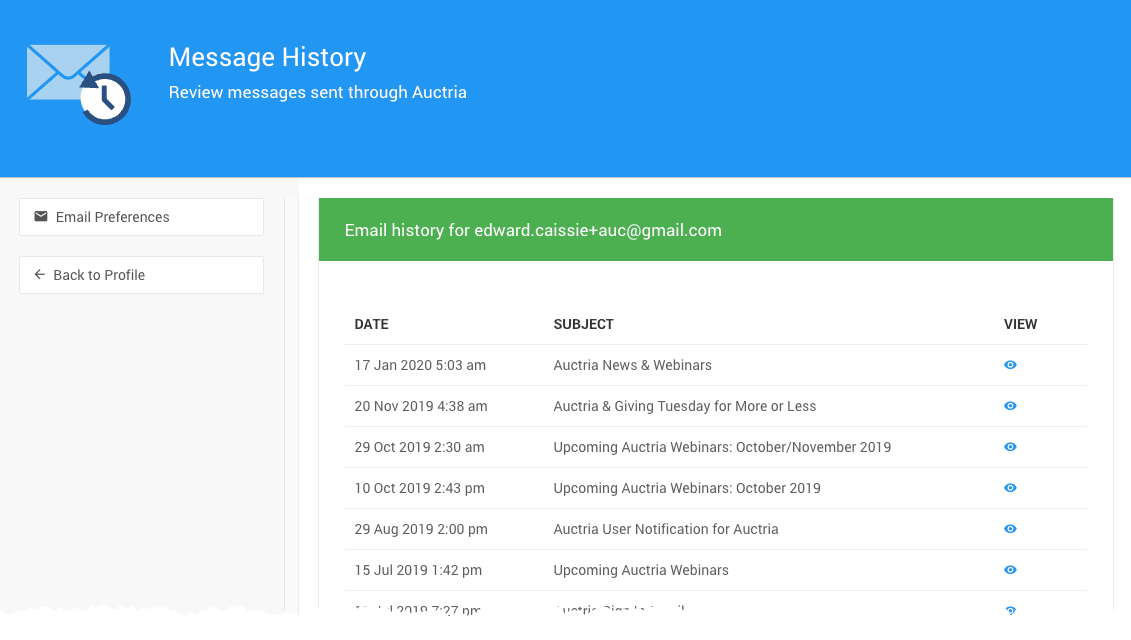Sort by the DATE column header

(371, 324)
